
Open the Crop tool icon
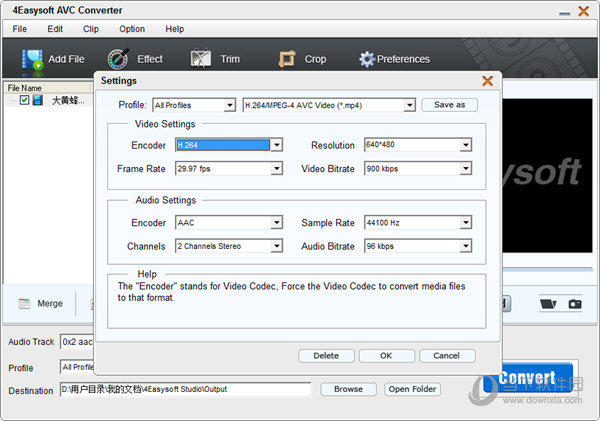[287, 59]
